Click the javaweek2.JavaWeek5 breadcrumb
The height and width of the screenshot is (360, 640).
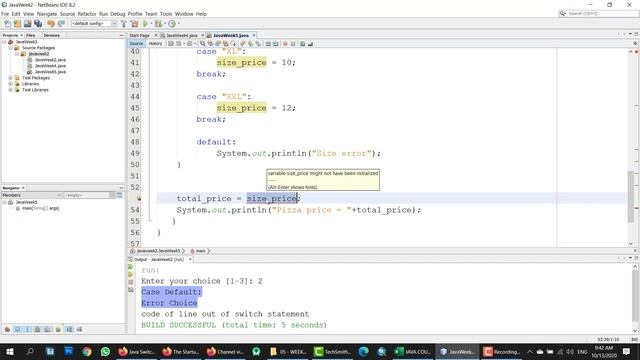tap(158, 251)
